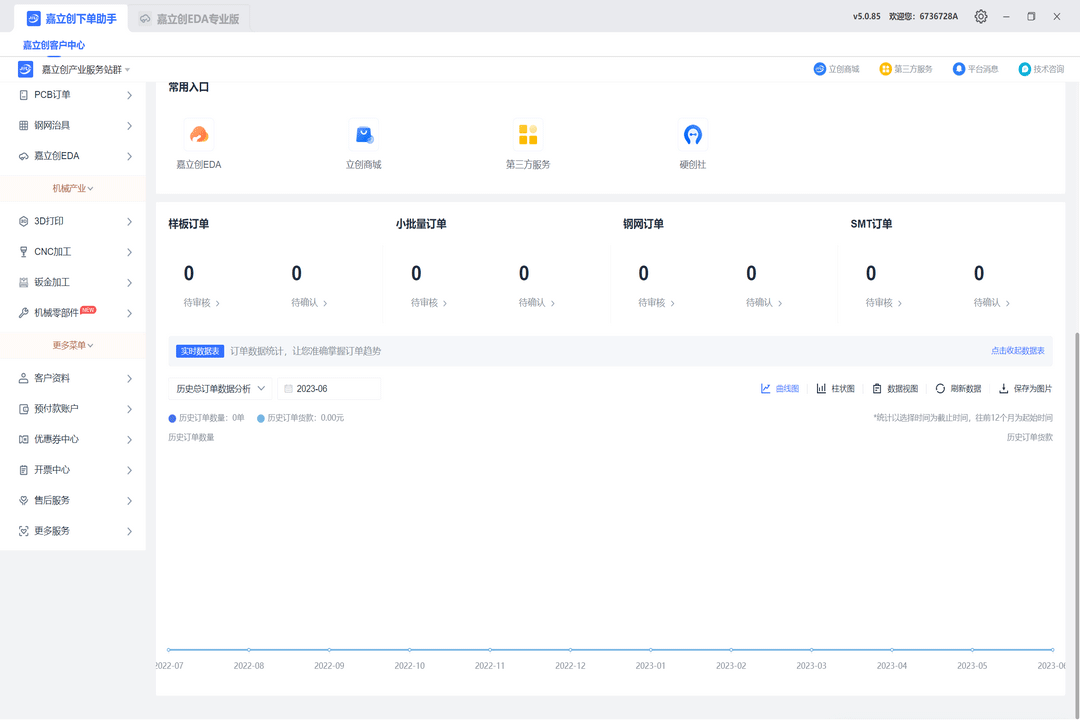The image size is (1080, 720).
Task: Expand 3D打印 chevron arrow
Action: (129, 221)
